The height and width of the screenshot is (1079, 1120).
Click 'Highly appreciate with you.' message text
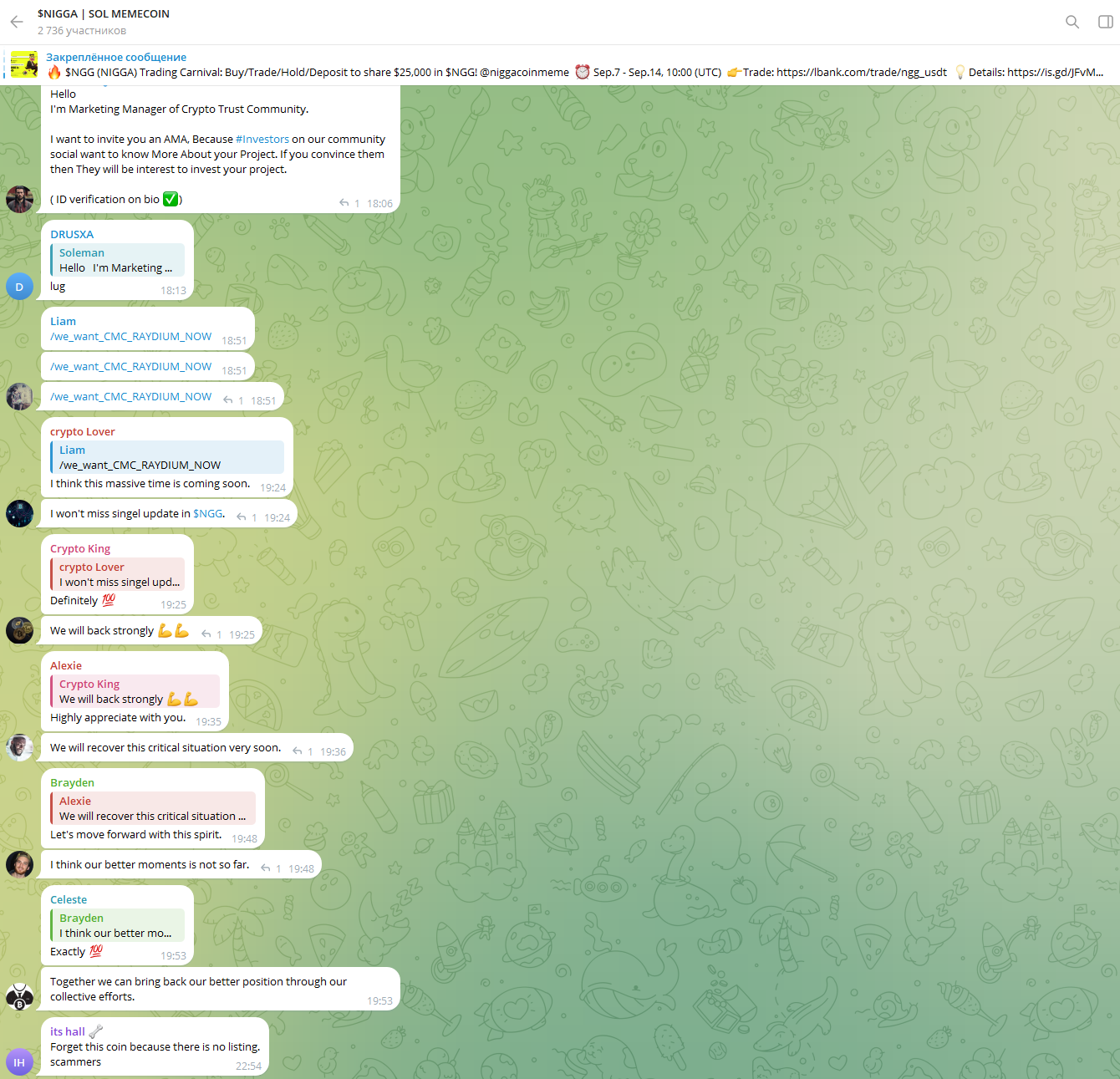click(x=118, y=718)
